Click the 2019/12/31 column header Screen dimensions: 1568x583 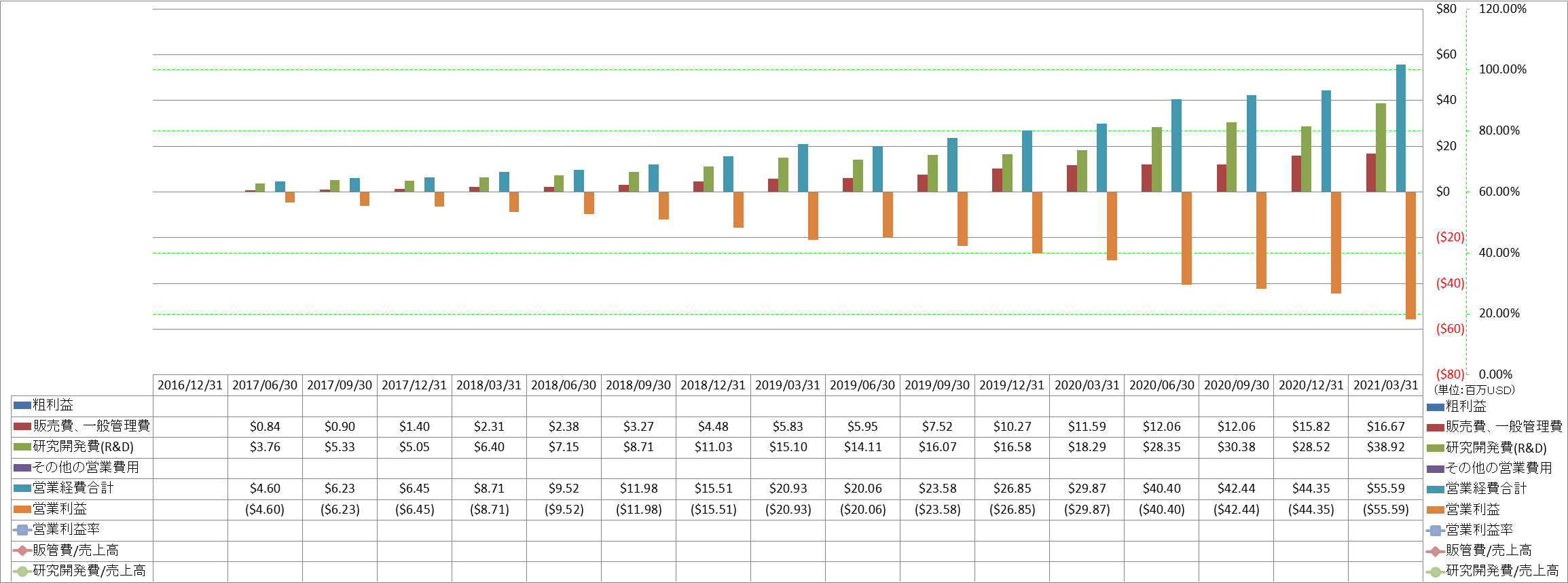click(x=1012, y=385)
